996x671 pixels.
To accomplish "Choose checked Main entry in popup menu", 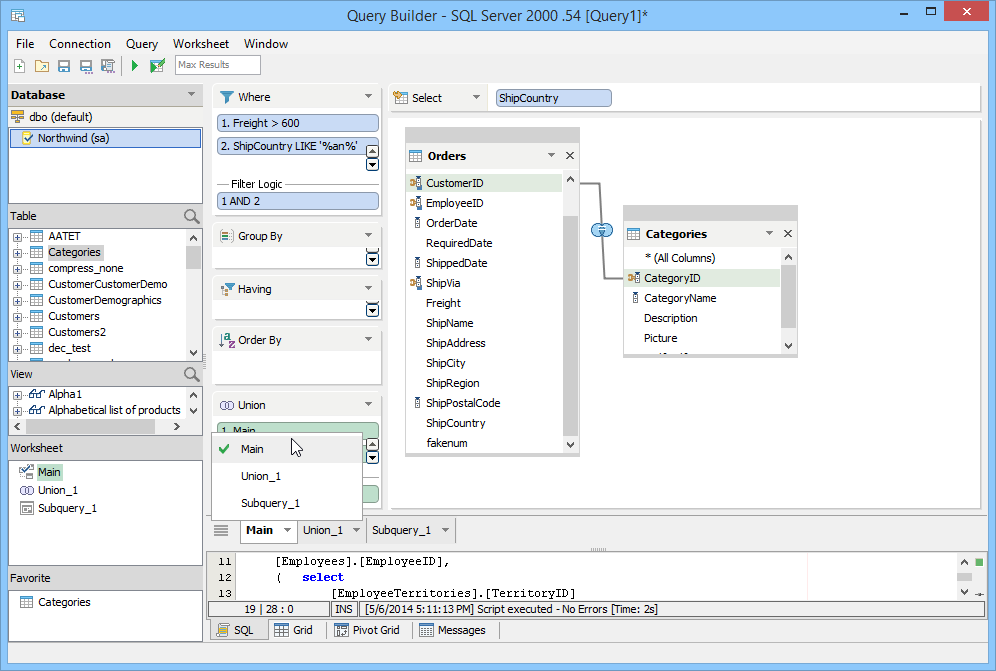I will 287,449.
